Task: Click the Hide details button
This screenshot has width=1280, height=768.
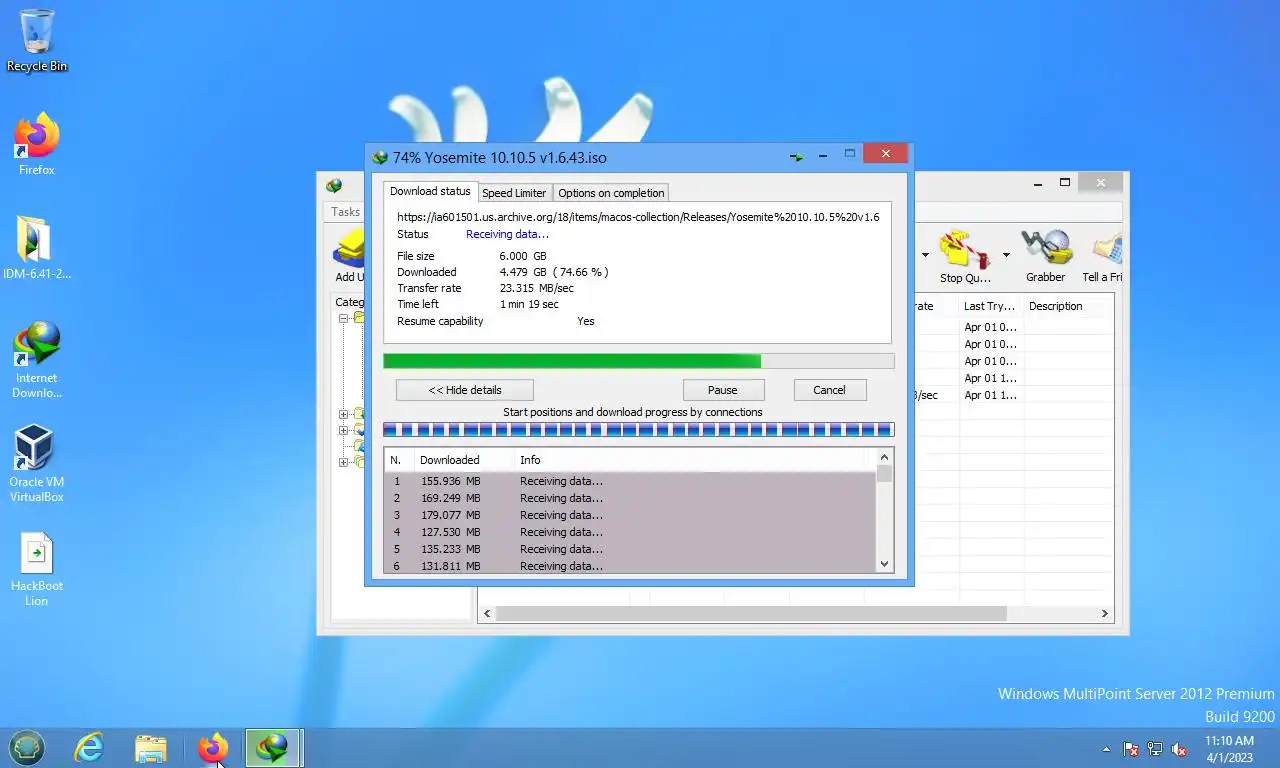Action: coord(465,390)
